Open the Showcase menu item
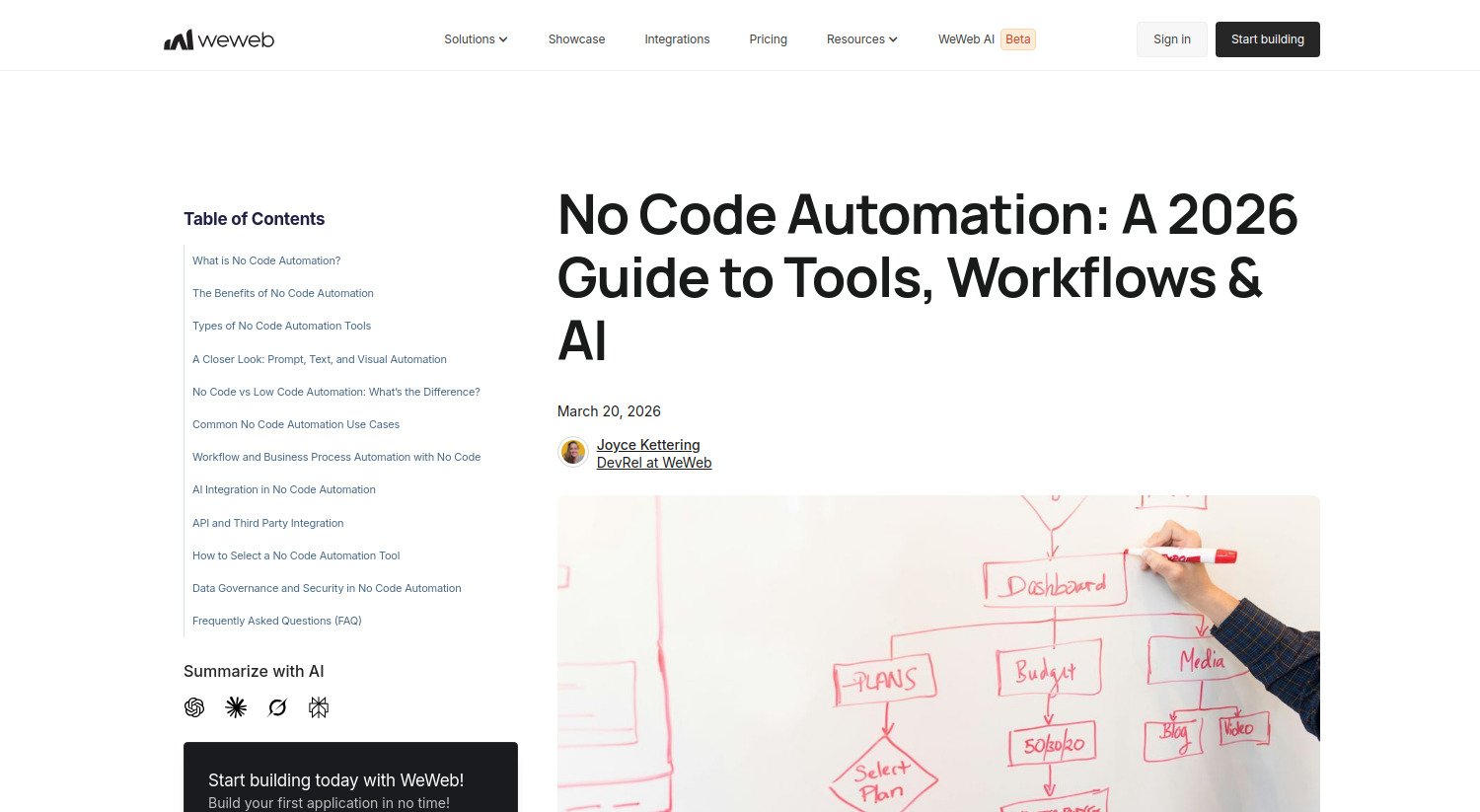The image size is (1480, 812). (576, 39)
